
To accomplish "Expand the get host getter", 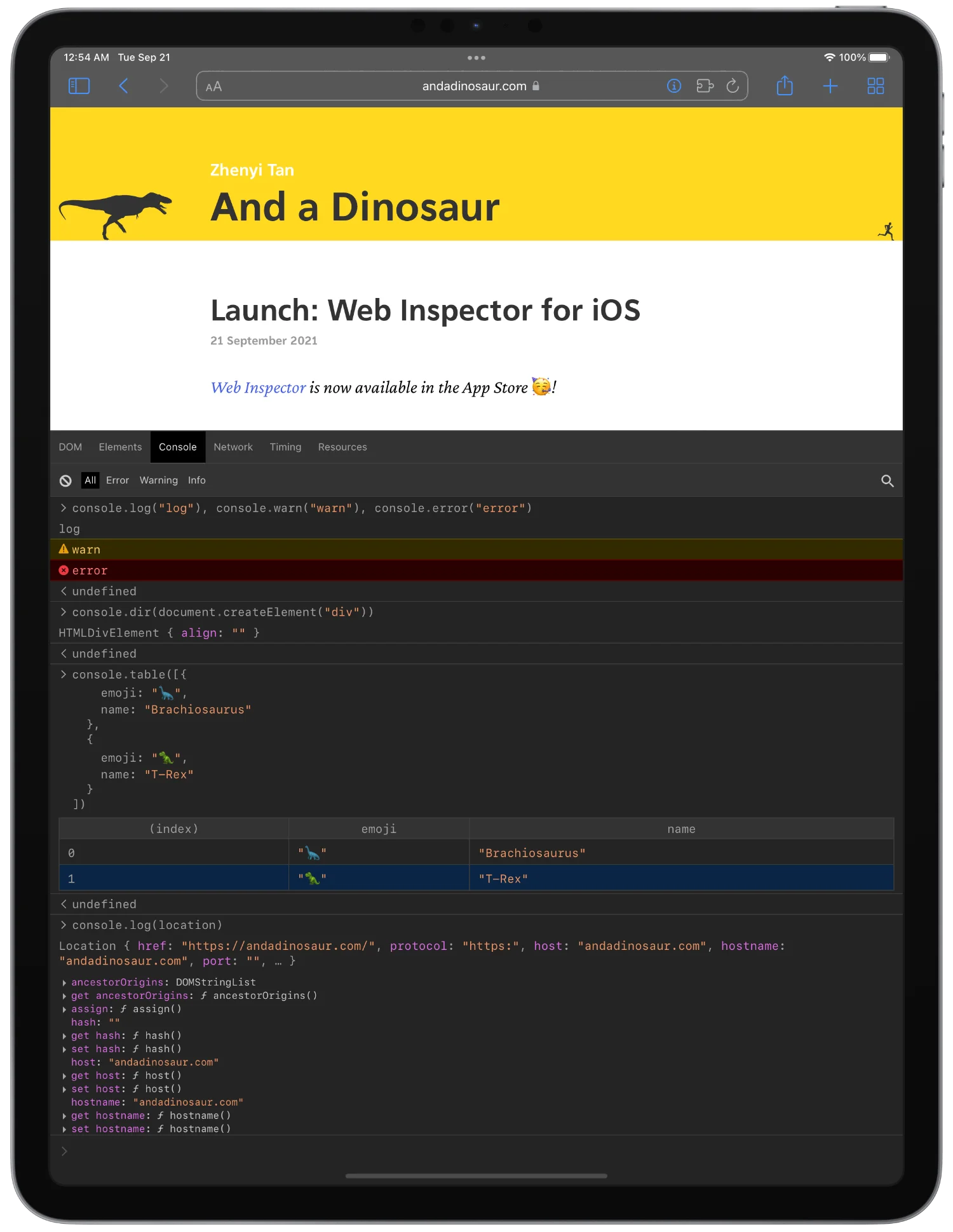I will click(x=65, y=1076).
